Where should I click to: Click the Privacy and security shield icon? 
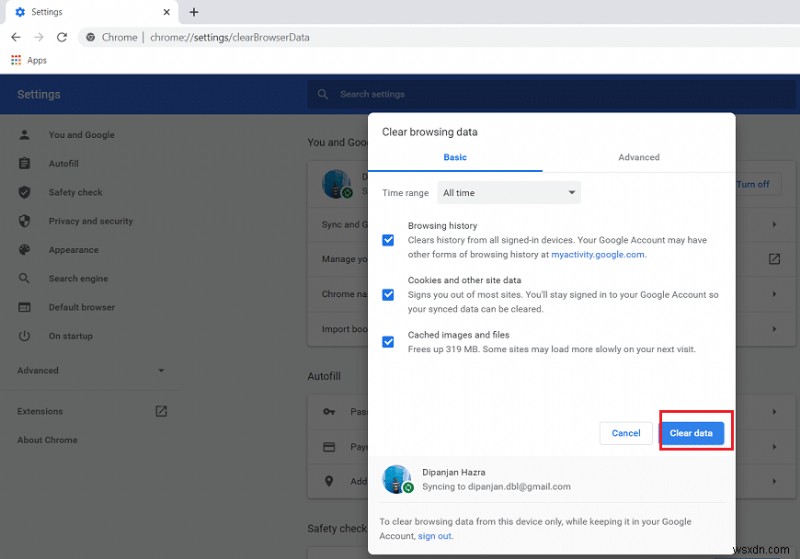point(24,221)
